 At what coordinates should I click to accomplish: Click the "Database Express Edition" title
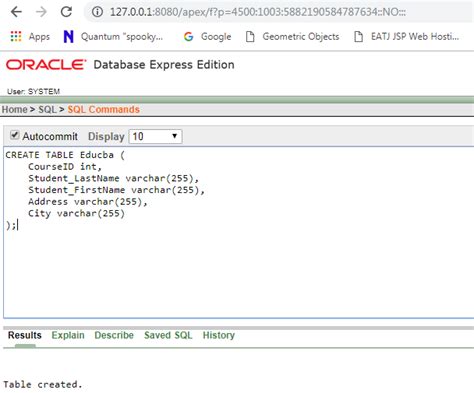[164, 65]
